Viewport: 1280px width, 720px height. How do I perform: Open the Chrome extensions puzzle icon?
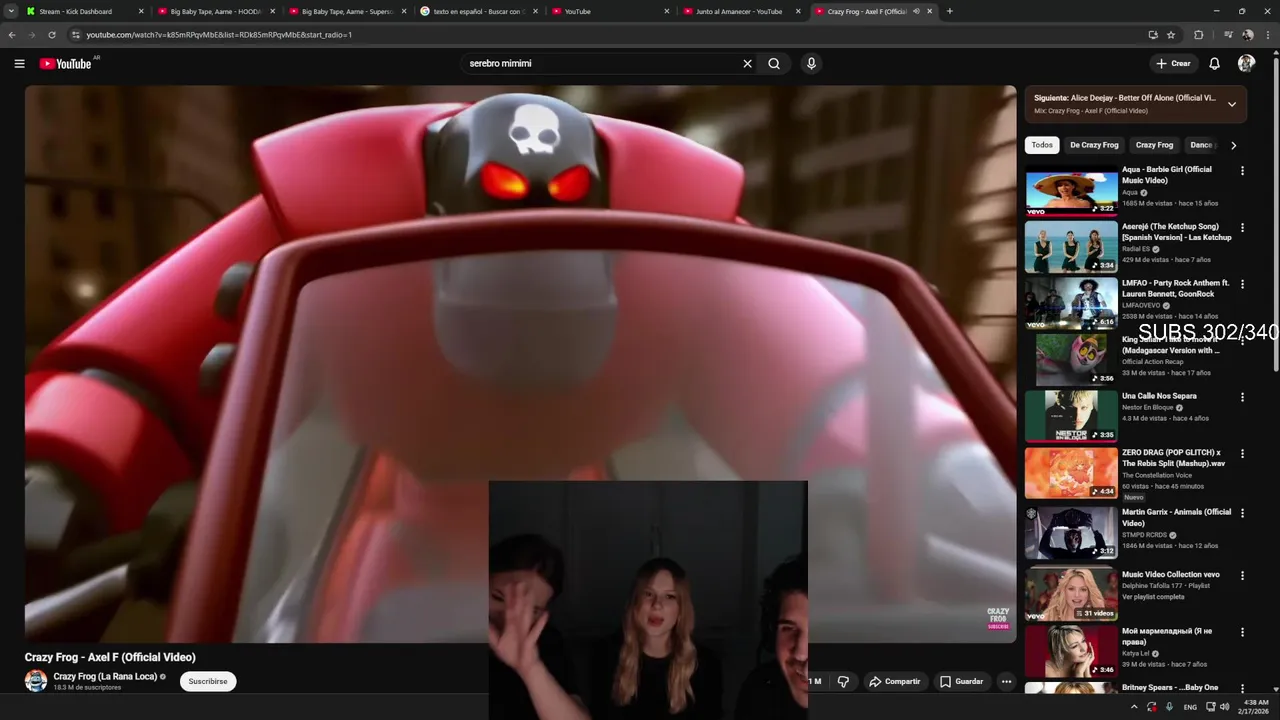click(x=1199, y=35)
